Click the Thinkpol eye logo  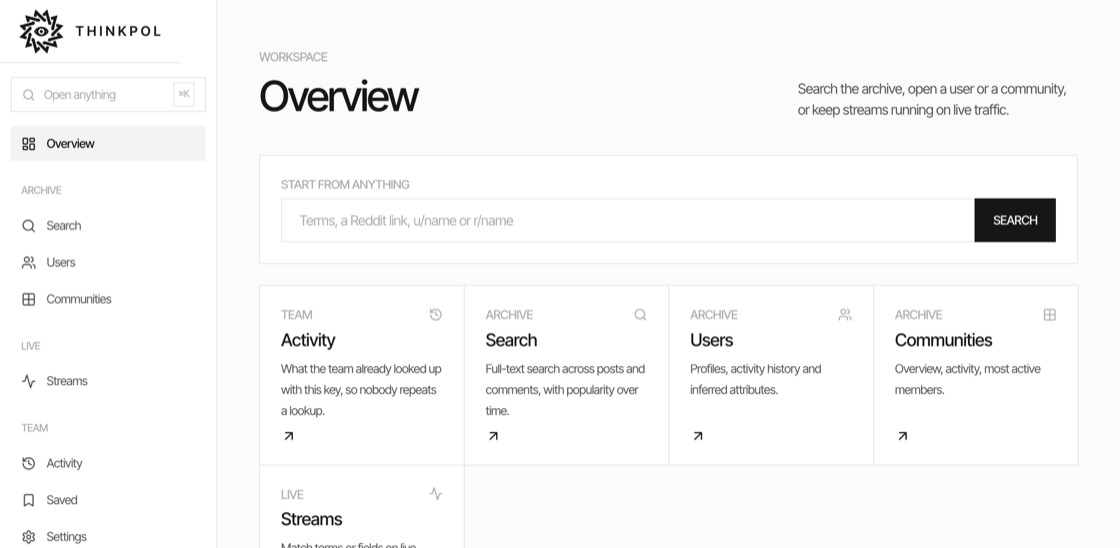[41, 31]
